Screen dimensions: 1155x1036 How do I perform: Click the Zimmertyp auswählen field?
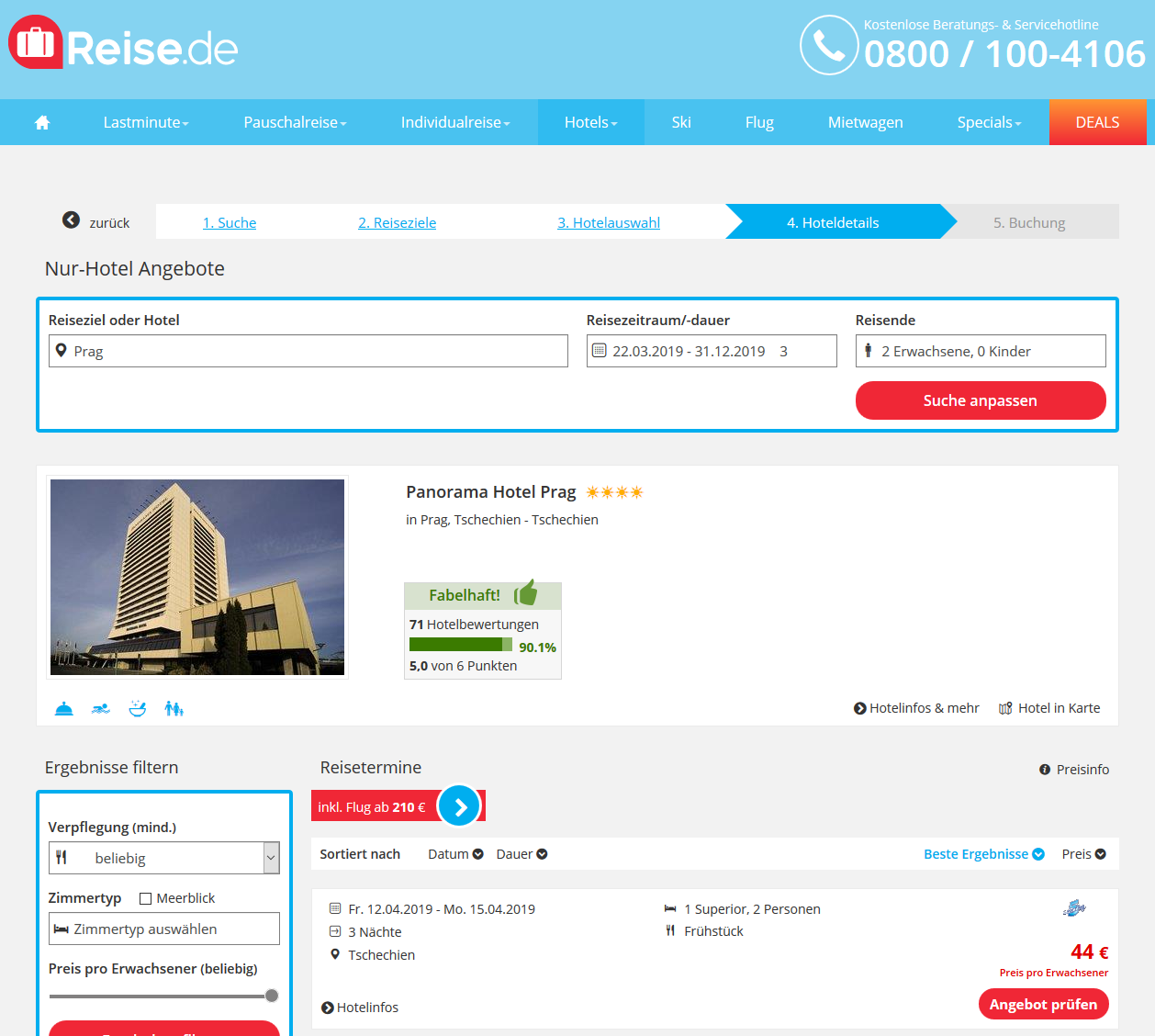(164, 929)
